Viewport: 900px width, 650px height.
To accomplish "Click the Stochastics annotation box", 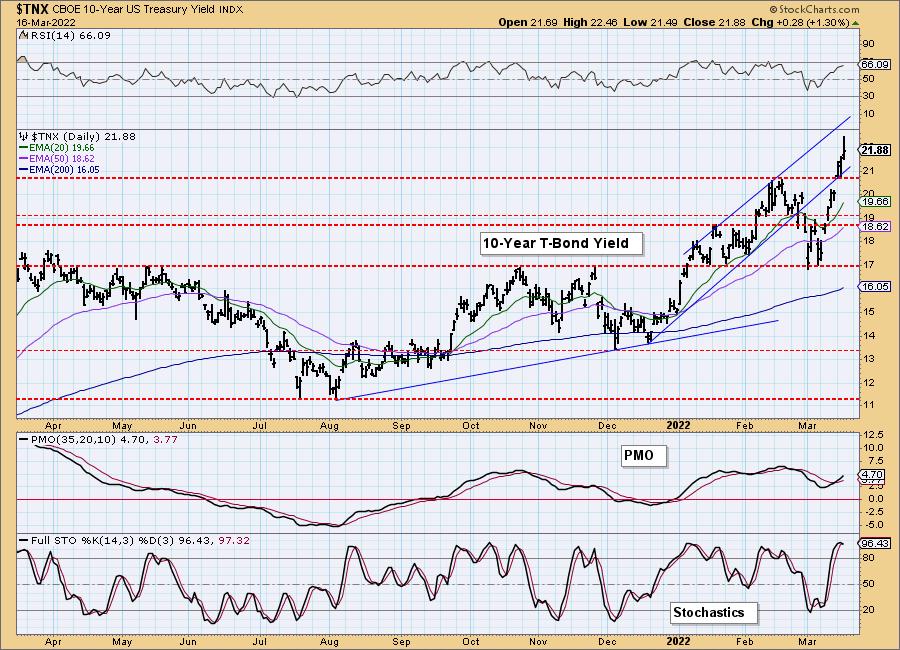I will pos(713,613).
